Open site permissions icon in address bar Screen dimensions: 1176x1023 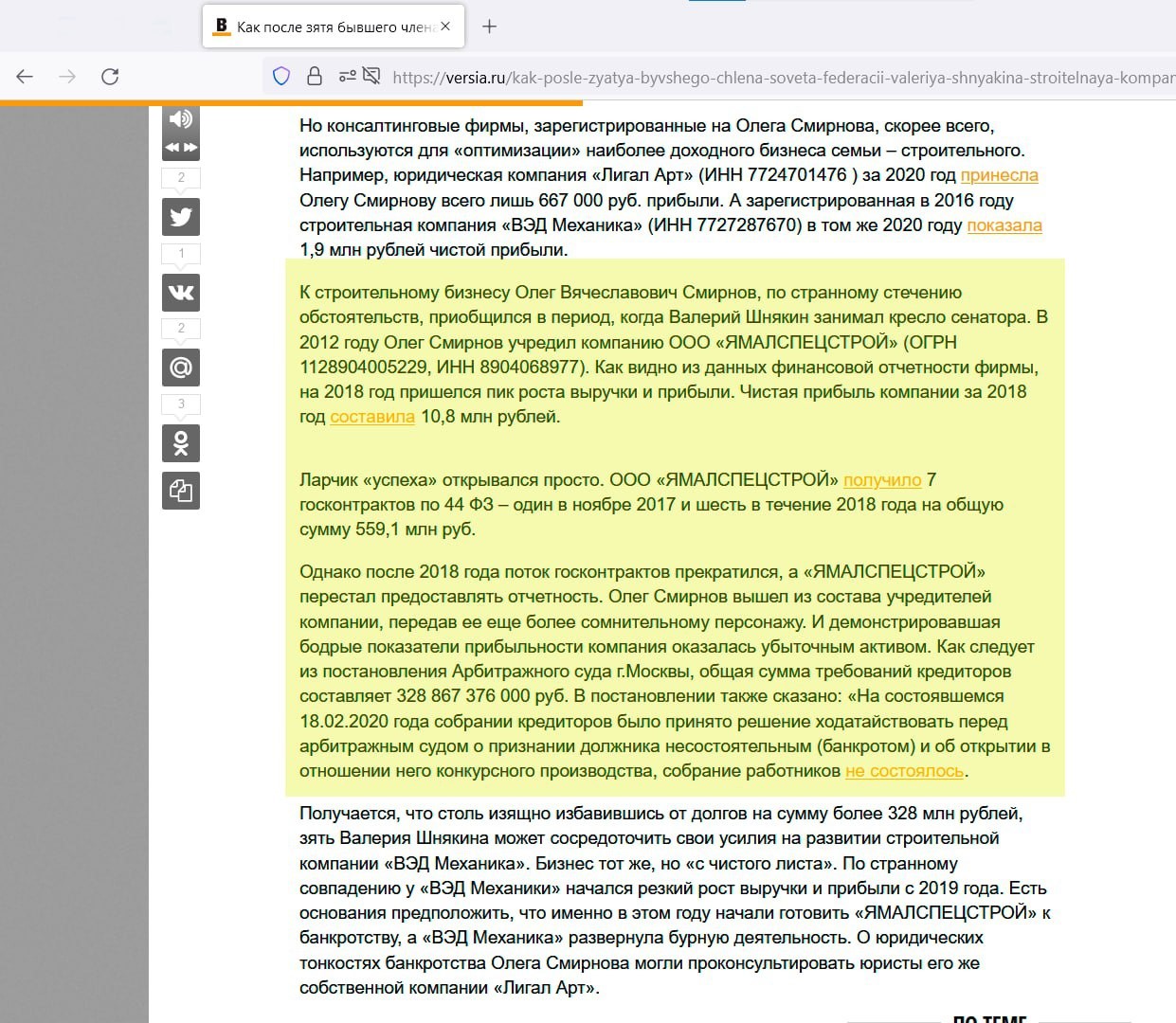point(348,77)
